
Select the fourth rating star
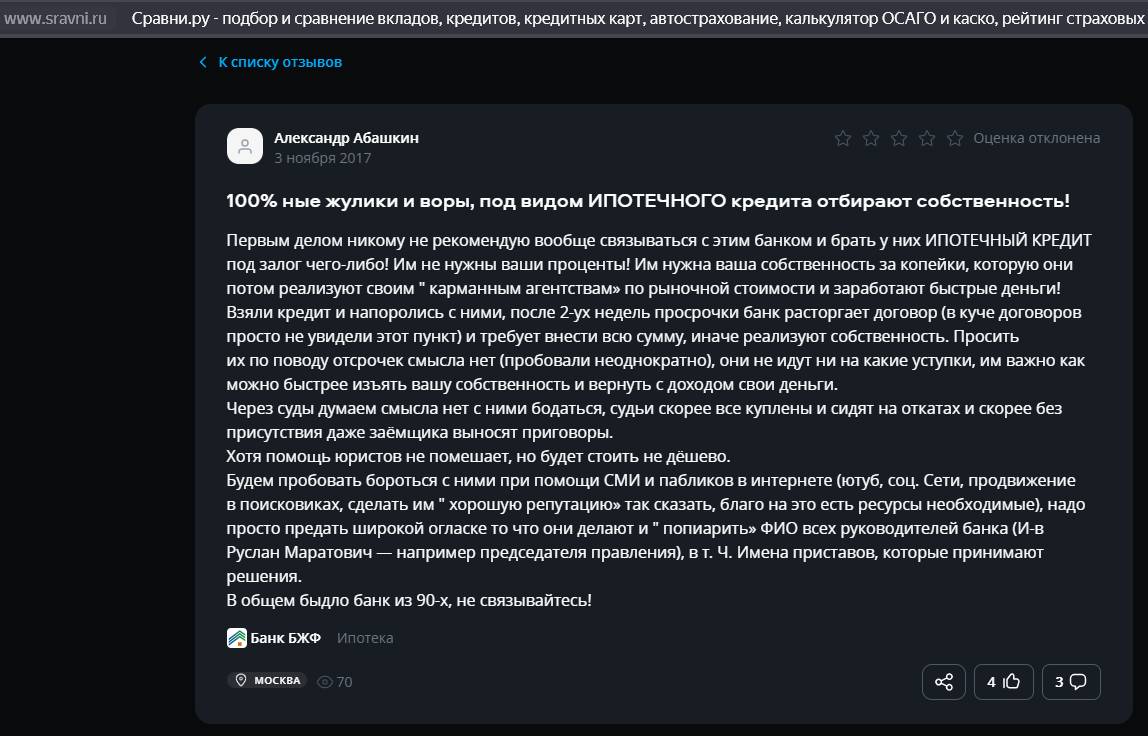(927, 138)
